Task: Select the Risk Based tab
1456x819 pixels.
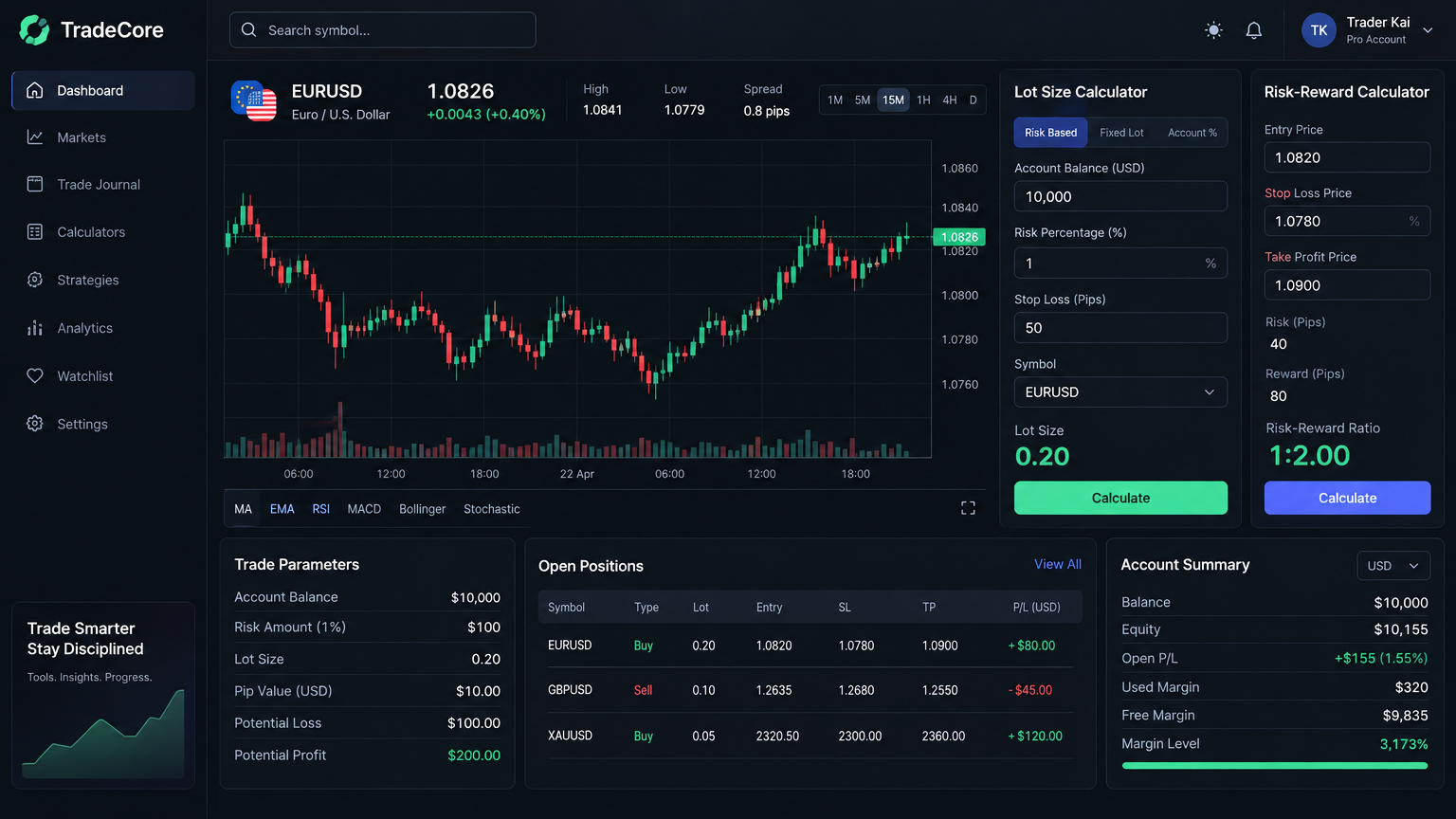Action: 1050,133
